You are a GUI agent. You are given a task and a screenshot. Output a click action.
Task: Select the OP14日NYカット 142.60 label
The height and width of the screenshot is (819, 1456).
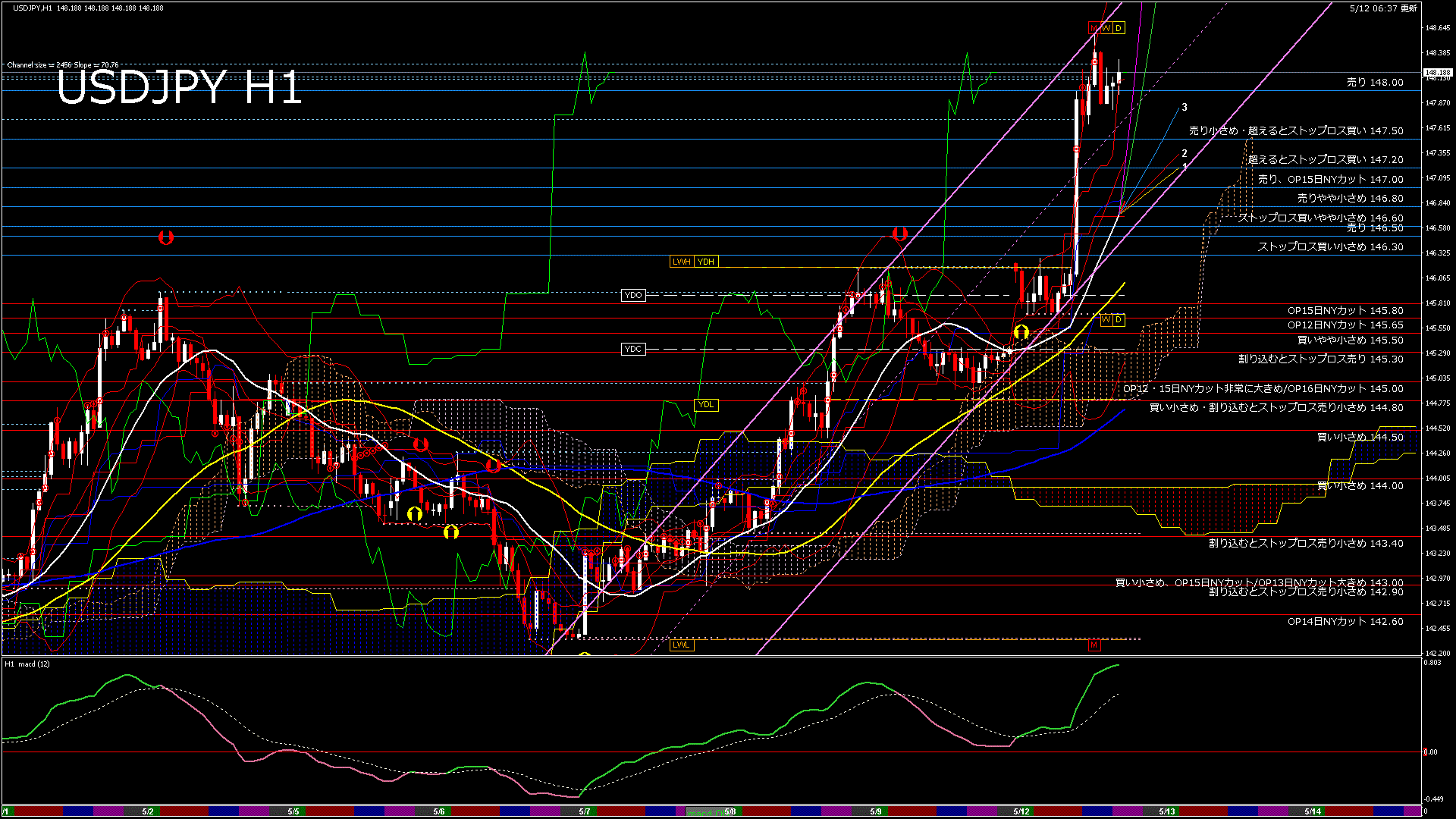click(1345, 622)
